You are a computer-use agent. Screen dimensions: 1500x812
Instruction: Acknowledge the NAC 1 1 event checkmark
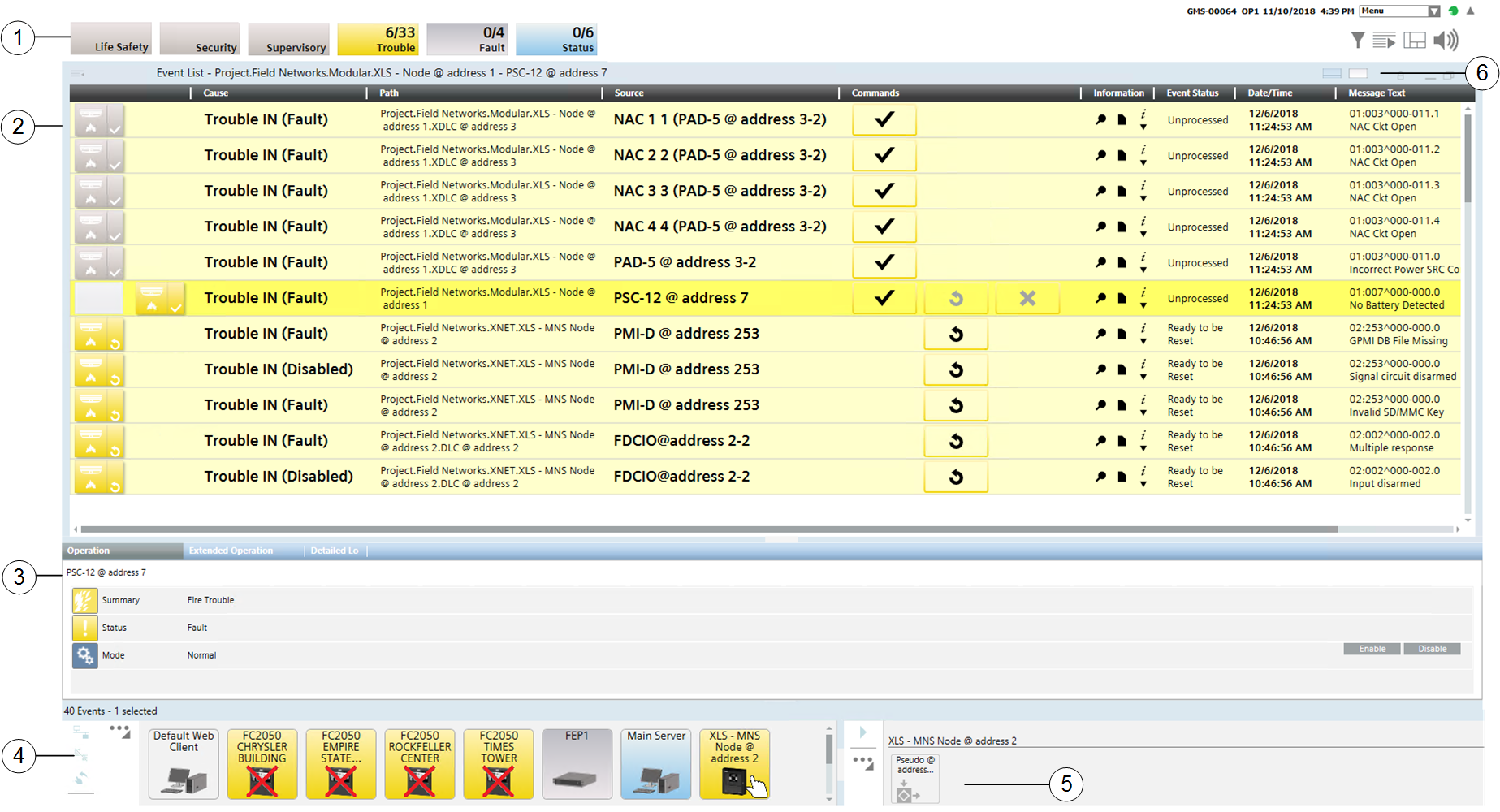coord(884,119)
